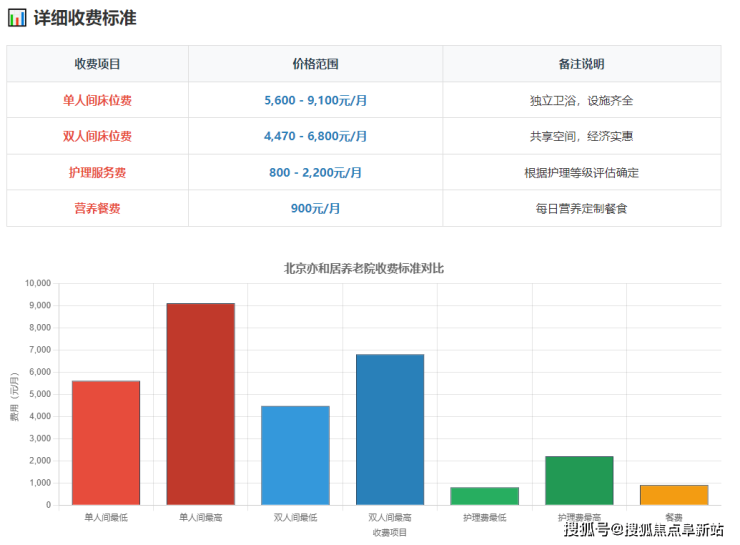Click the 单人间最低 axis label
The width and height of the screenshot is (740, 545).
(x=106, y=518)
